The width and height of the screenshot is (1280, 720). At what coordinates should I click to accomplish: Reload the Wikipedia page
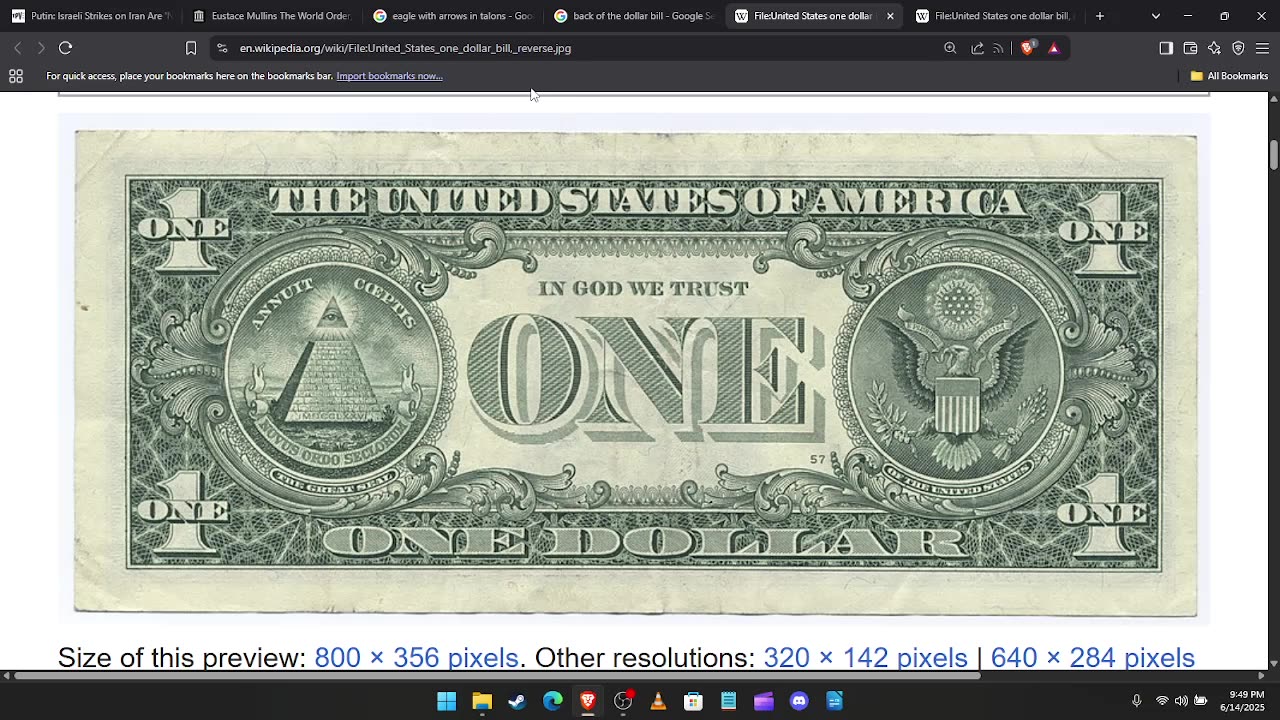pyautogui.click(x=66, y=48)
